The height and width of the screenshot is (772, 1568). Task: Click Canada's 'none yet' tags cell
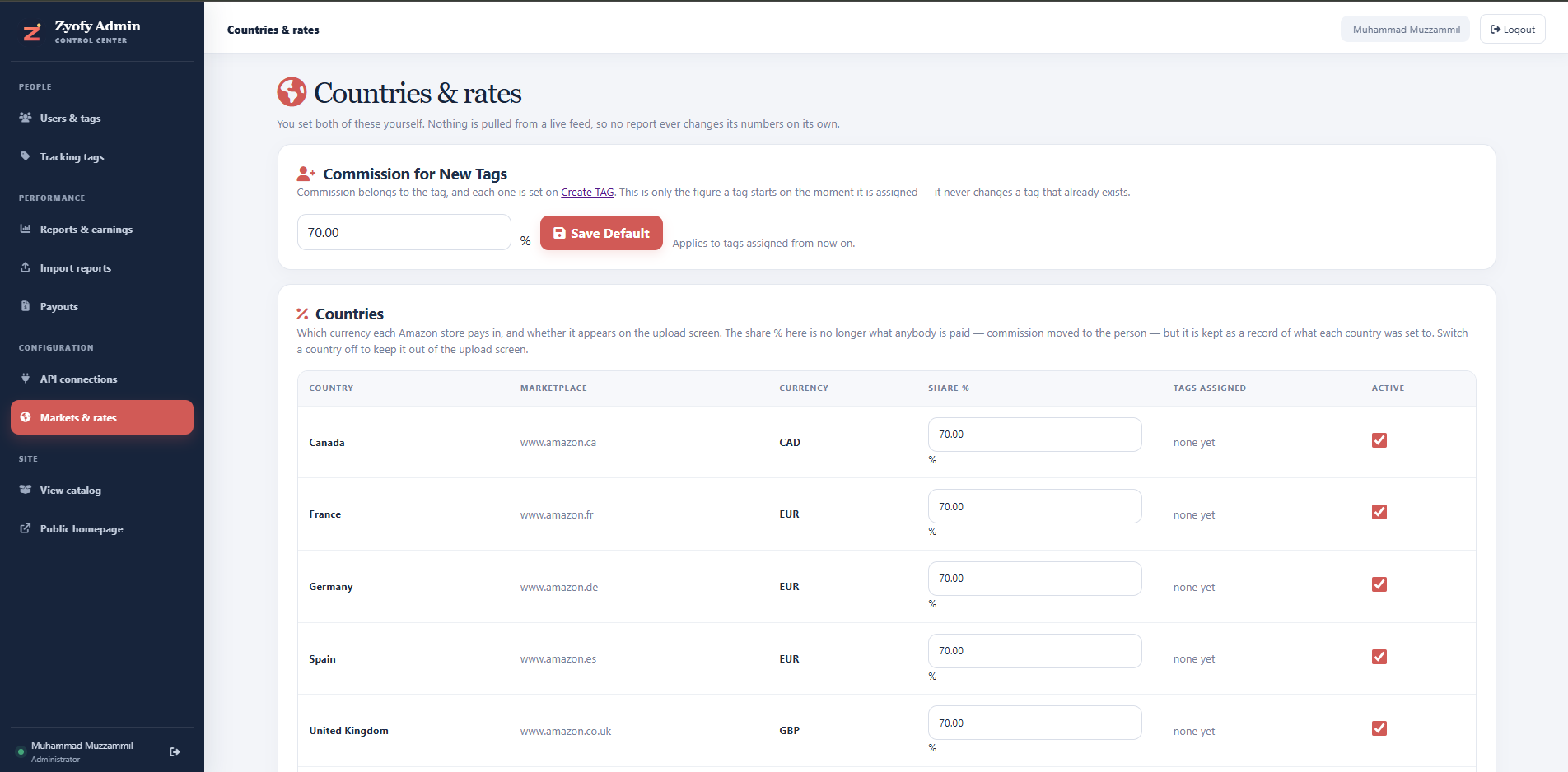1194,443
